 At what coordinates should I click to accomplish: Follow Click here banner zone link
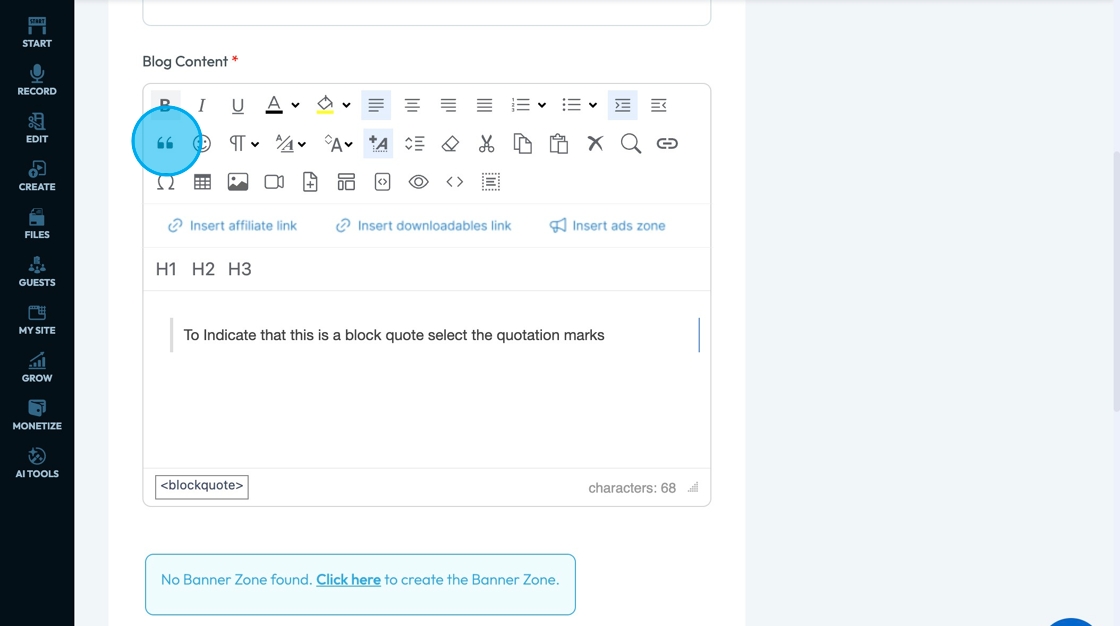(349, 580)
